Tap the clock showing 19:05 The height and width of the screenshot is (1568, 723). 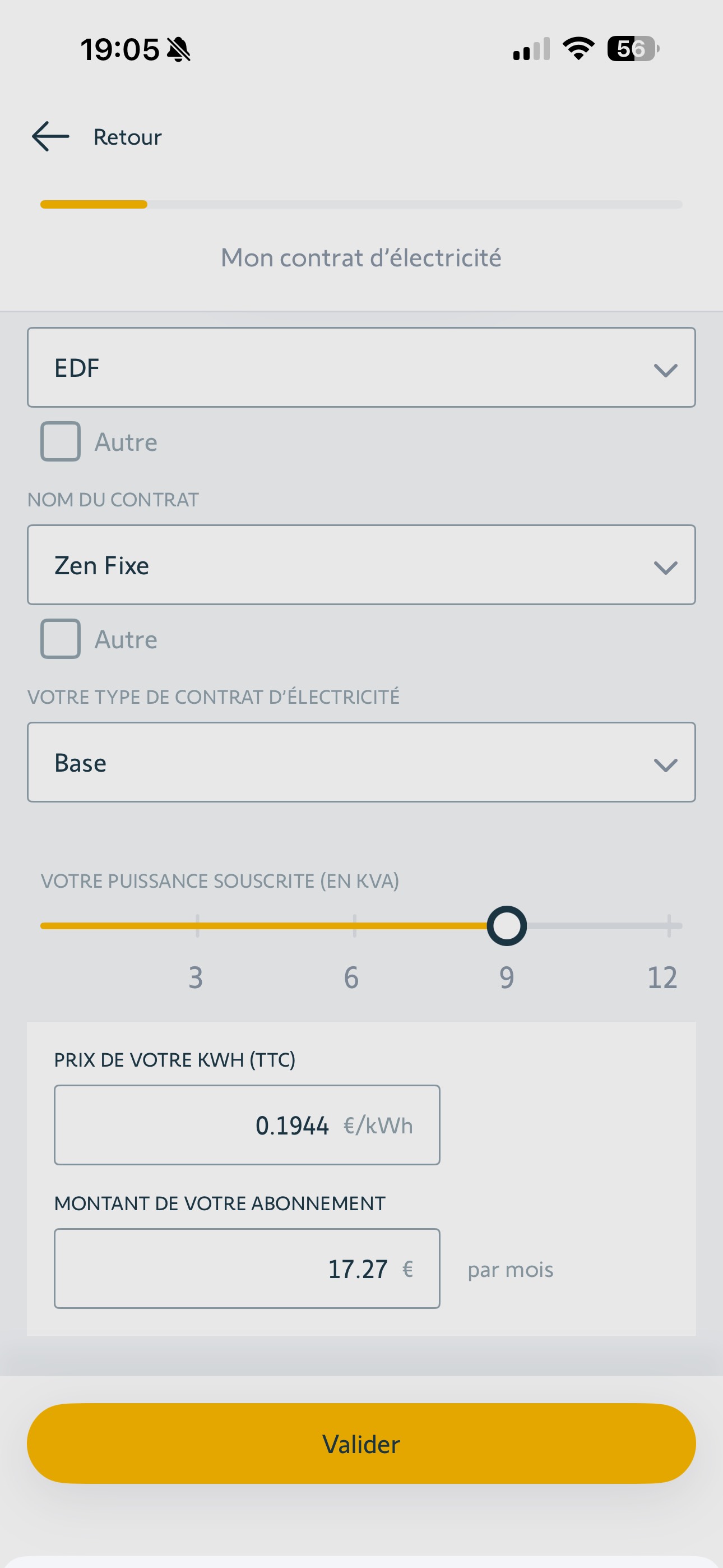click(120, 49)
